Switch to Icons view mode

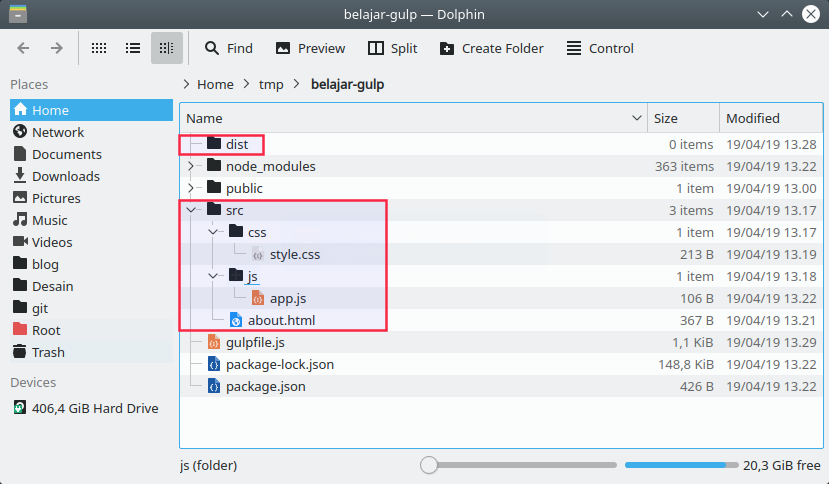coord(99,48)
